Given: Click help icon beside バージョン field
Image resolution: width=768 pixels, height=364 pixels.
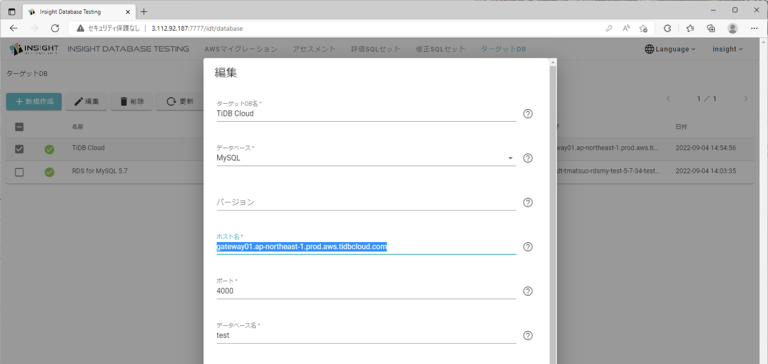Looking at the screenshot, I should click(x=528, y=202).
